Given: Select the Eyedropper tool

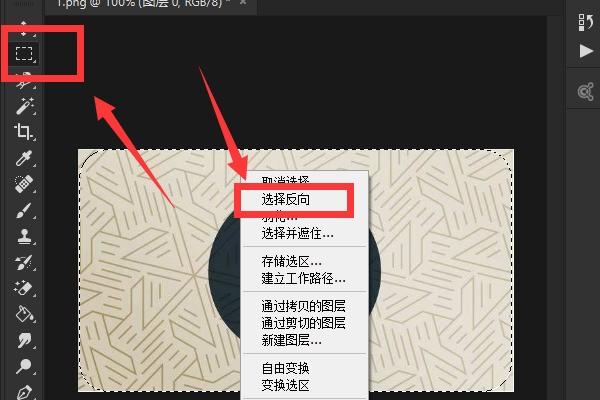Looking at the screenshot, I should coord(24,158).
